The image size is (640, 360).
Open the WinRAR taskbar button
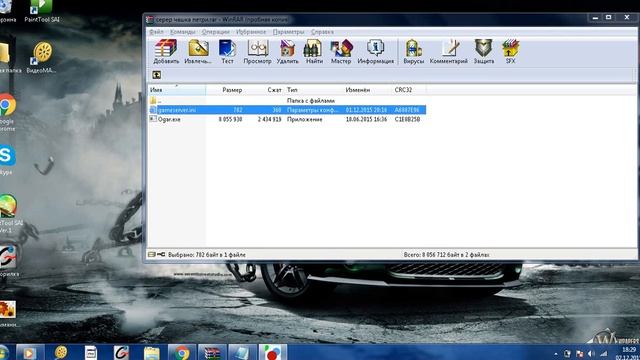[212, 352]
